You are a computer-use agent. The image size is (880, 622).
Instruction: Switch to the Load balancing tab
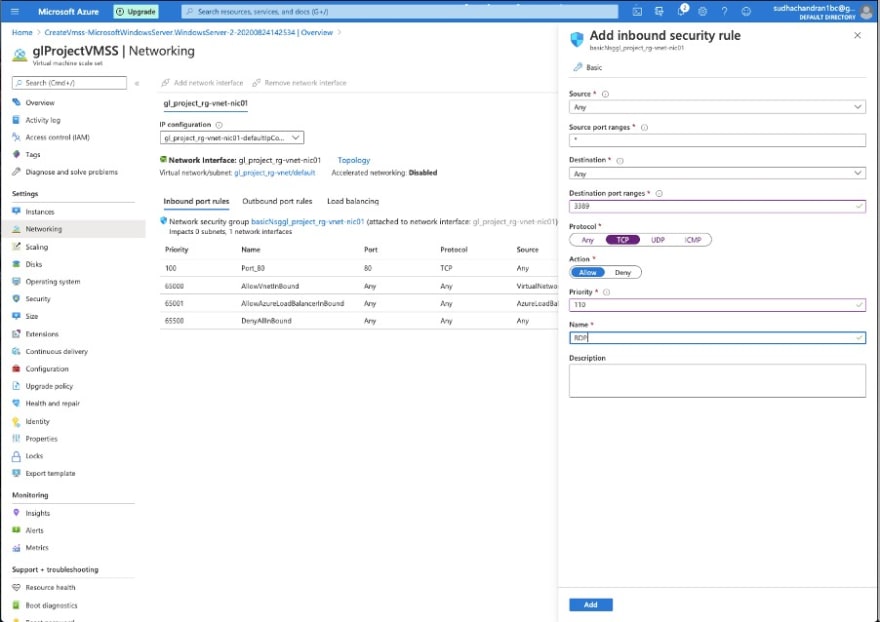pyautogui.click(x=352, y=201)
